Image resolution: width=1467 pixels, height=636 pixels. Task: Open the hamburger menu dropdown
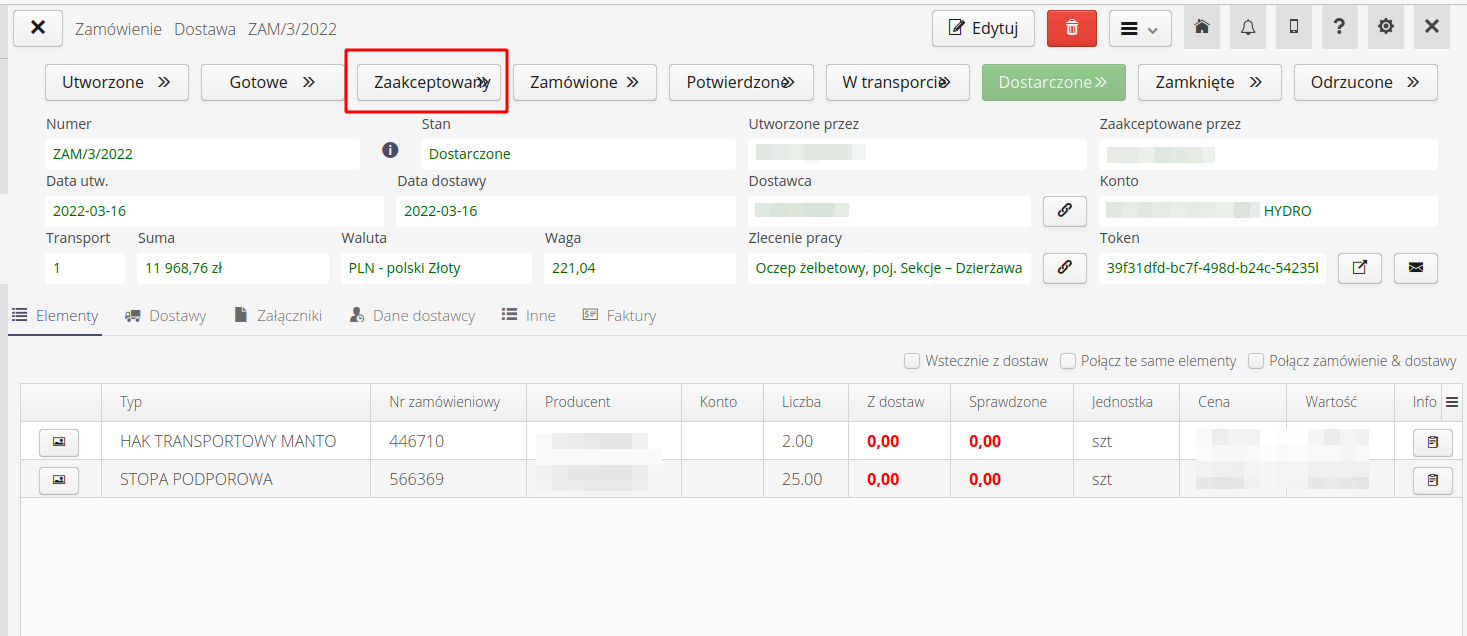click(1139, 28)
